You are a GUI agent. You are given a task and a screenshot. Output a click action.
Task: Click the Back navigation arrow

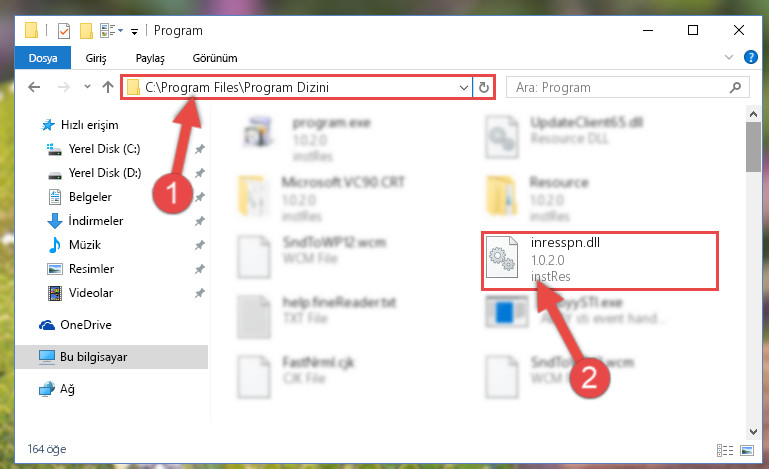pos(34,87)
